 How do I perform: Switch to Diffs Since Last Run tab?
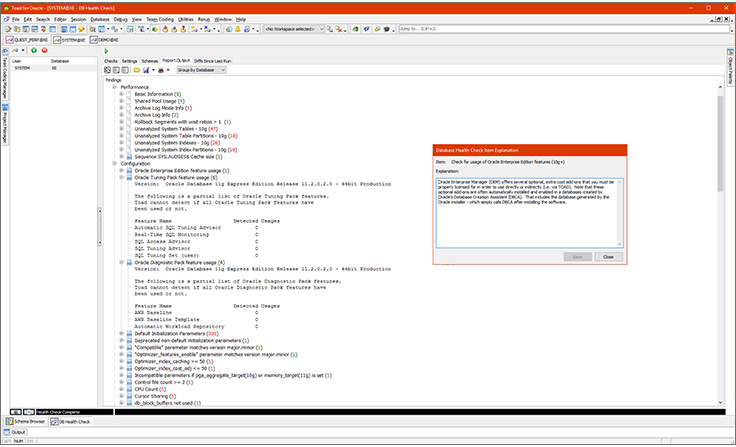[x=213, y=61]
